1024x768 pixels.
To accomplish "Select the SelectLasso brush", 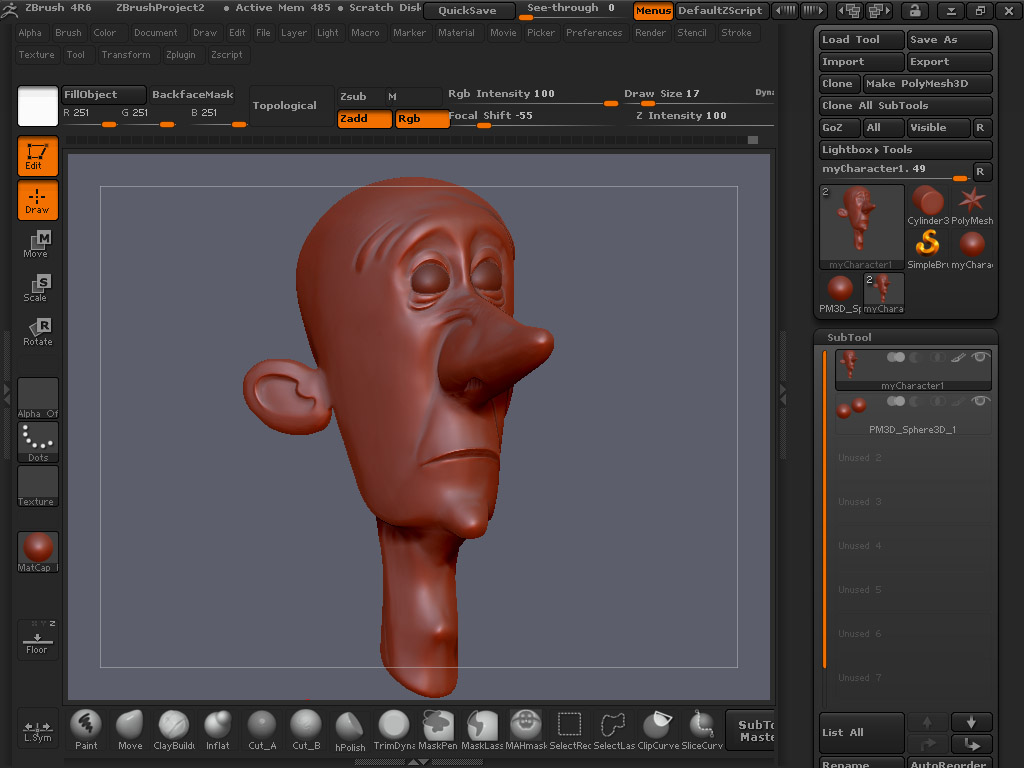I will pyautogui.click(x=614, y=729).
